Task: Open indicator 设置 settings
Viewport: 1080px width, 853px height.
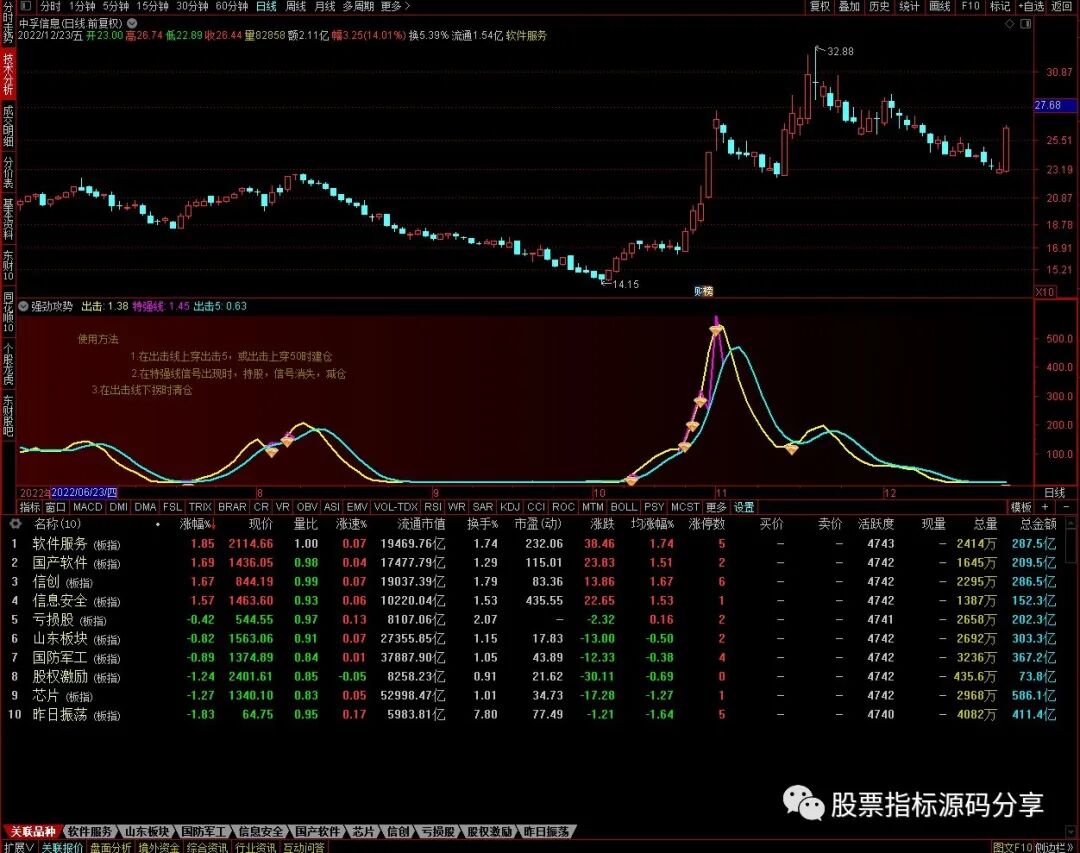Action: tap(744, 507)
